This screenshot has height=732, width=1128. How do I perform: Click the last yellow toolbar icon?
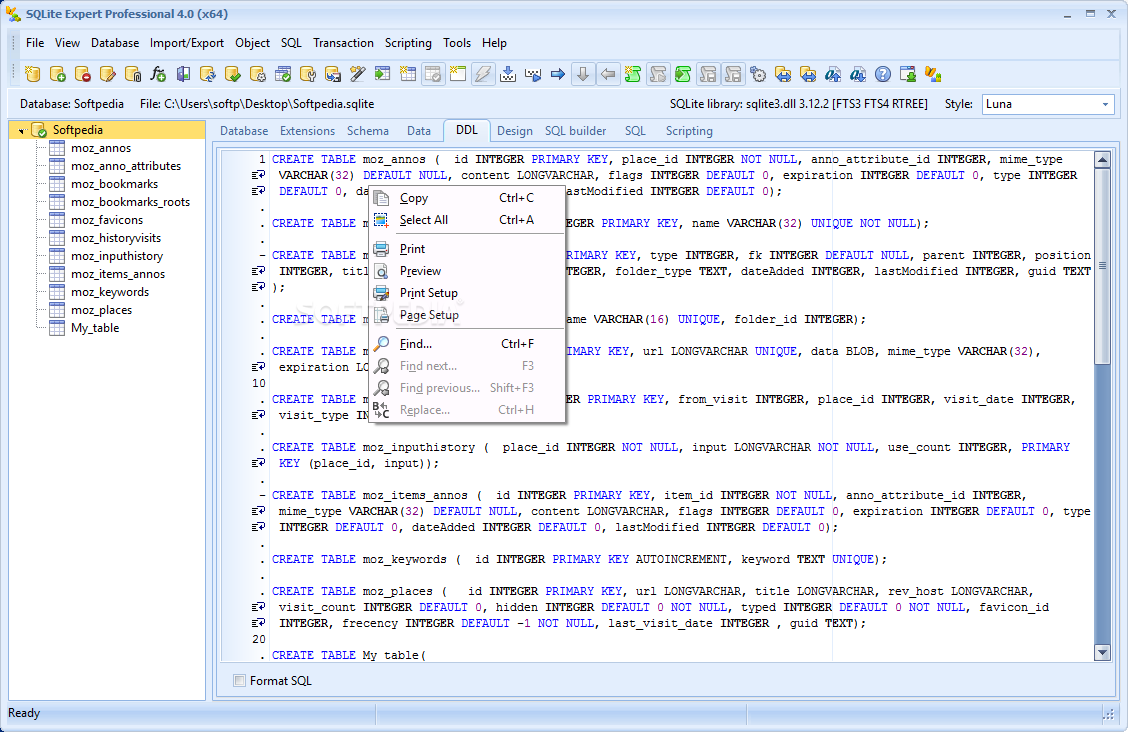coord(933,74)
